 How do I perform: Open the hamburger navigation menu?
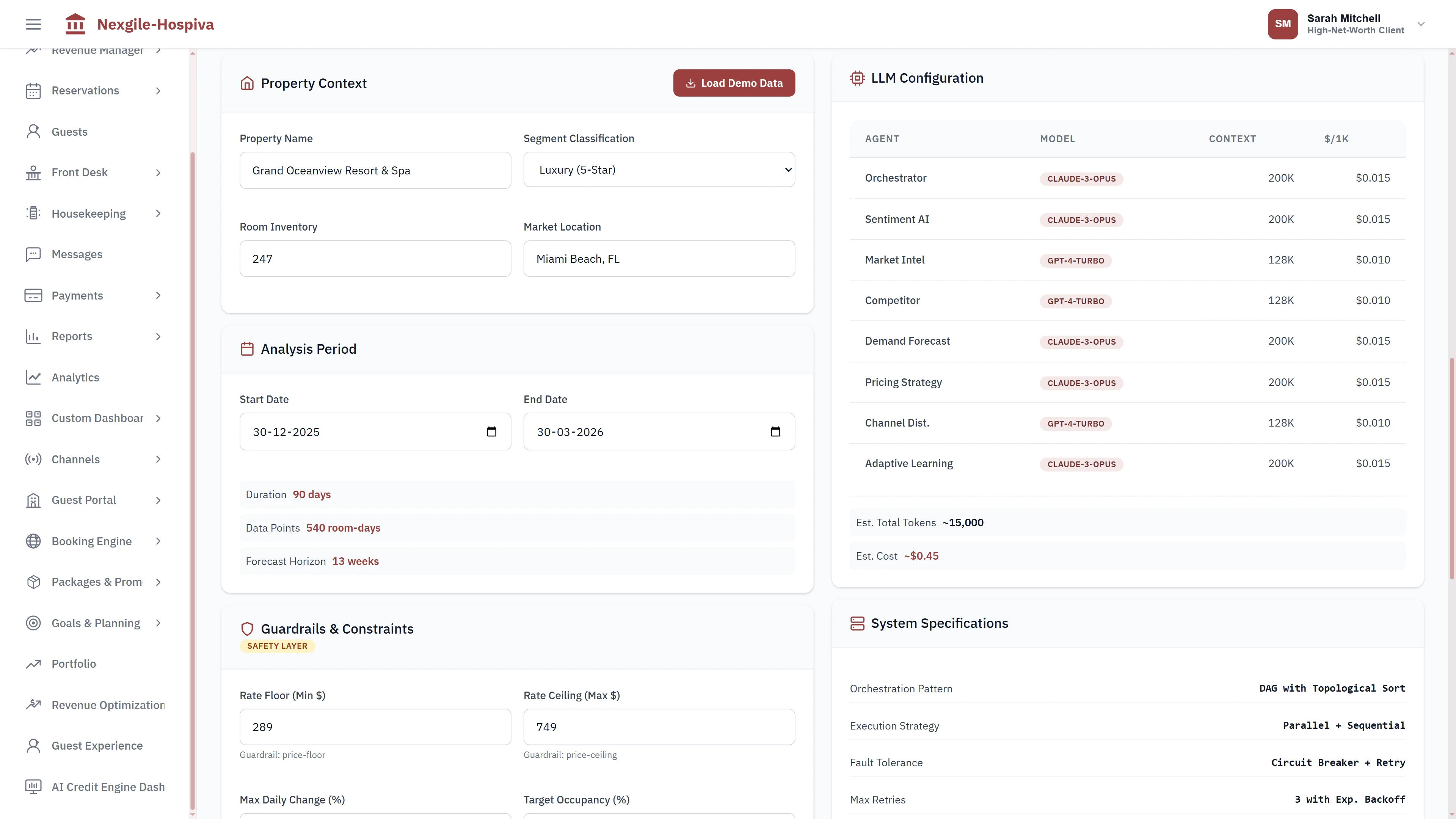(33, 24)
